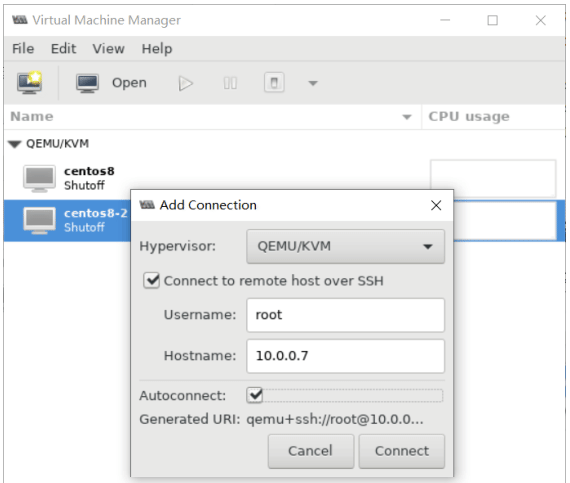Toggle the Autoconnect checkbox
This screenshot has height=483, width=570.
click(255, 395)
